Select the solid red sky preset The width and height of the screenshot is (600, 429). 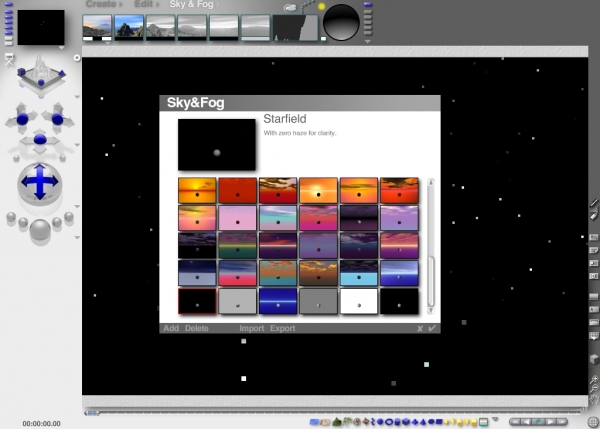click(238, 190)
